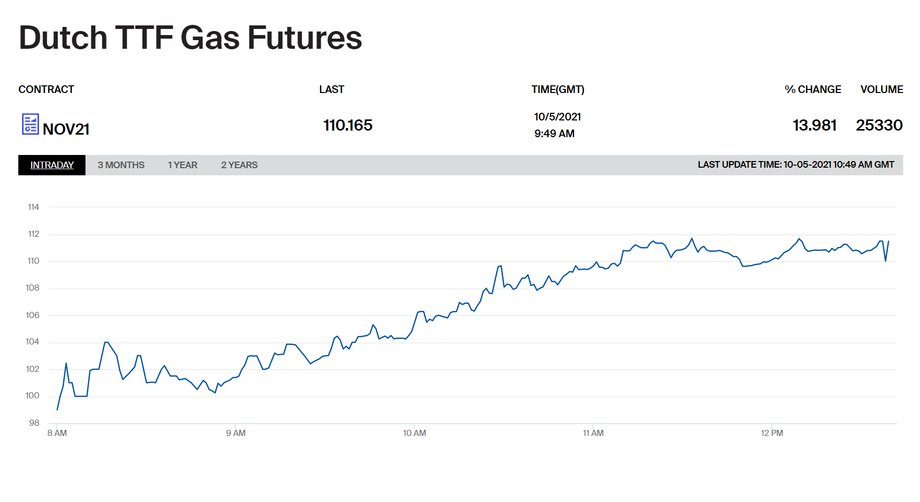
Task: Select the INTRADAY tab
Action: (x=52, y=165)
